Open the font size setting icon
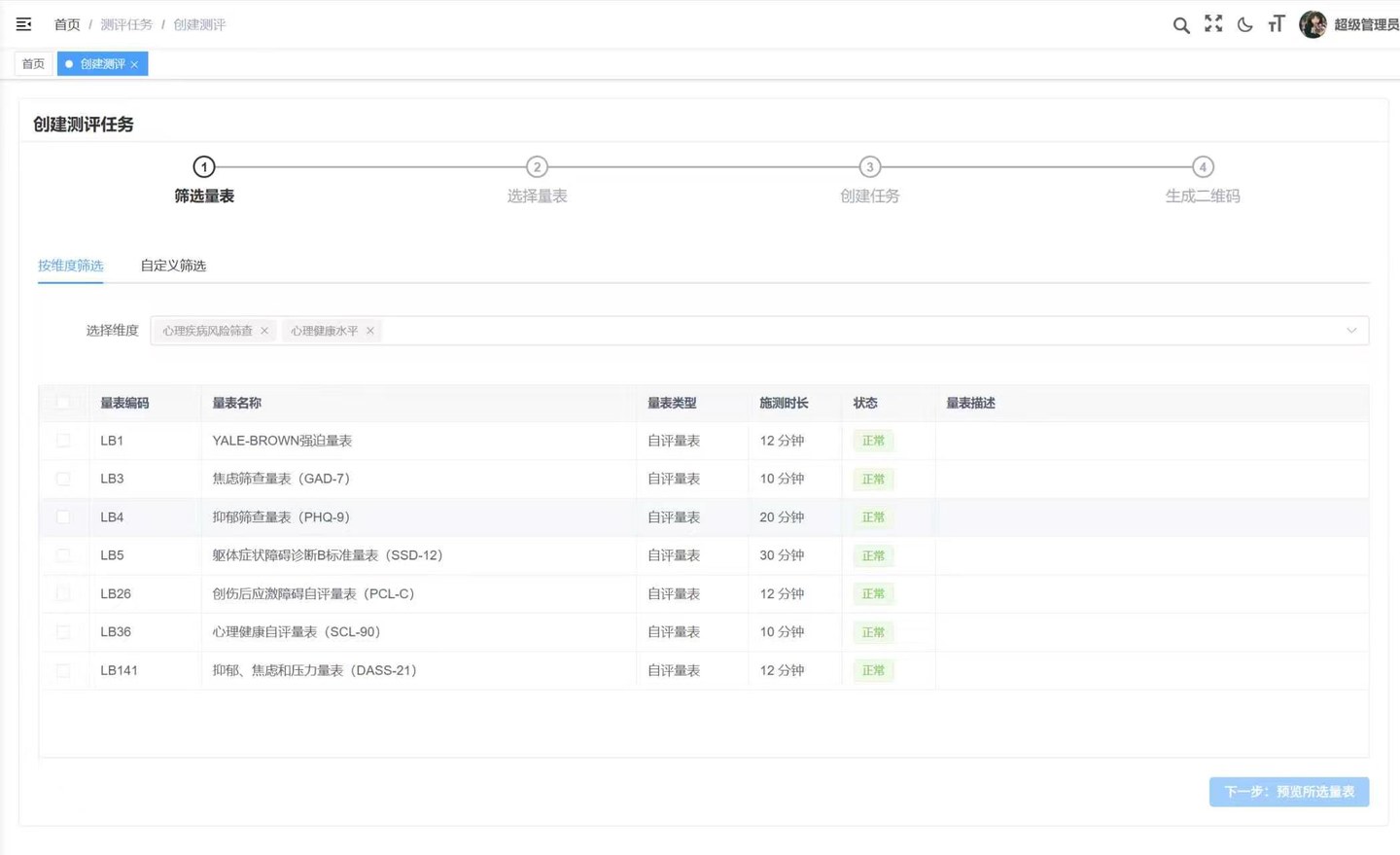Image resolution: width=1400 pixels, height=855 pixels. [1277, 24]
